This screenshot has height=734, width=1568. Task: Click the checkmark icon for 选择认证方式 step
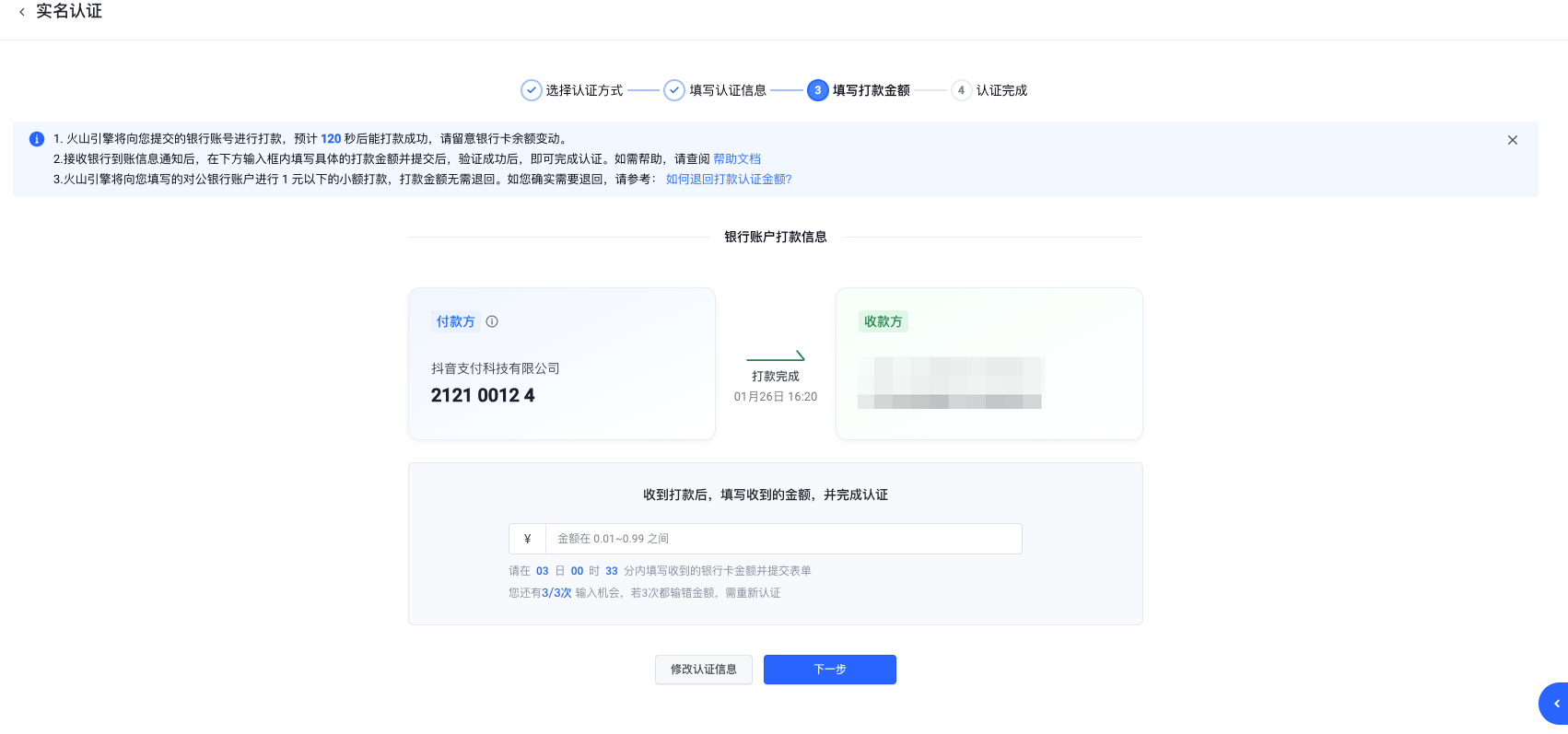[531, 90]
